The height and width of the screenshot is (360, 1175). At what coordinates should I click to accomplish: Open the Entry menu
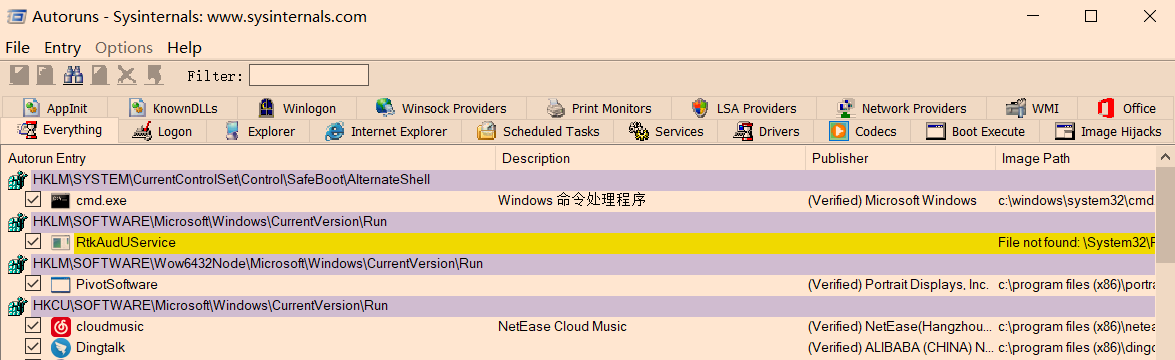62,48
